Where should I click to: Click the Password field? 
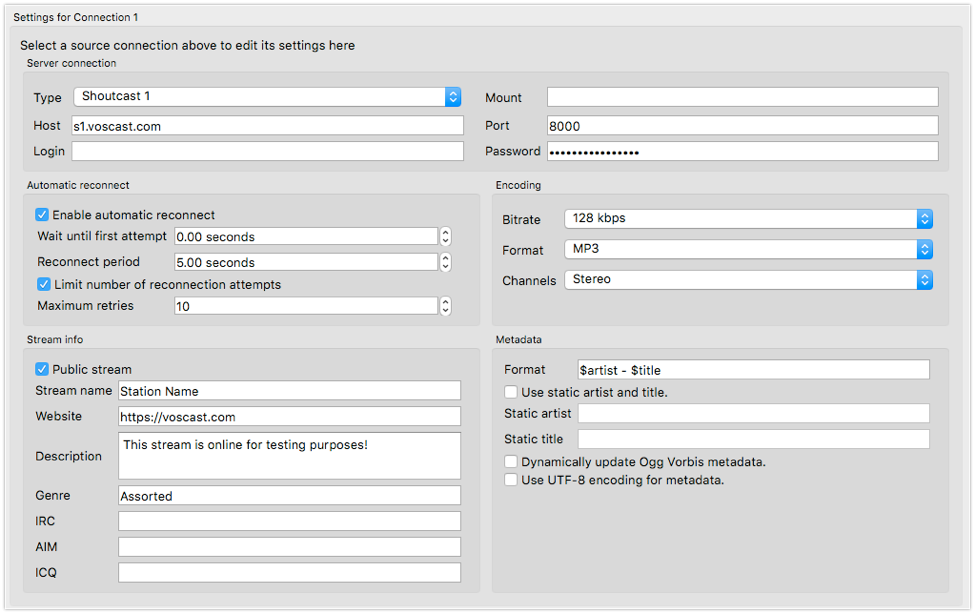point(742,151)
